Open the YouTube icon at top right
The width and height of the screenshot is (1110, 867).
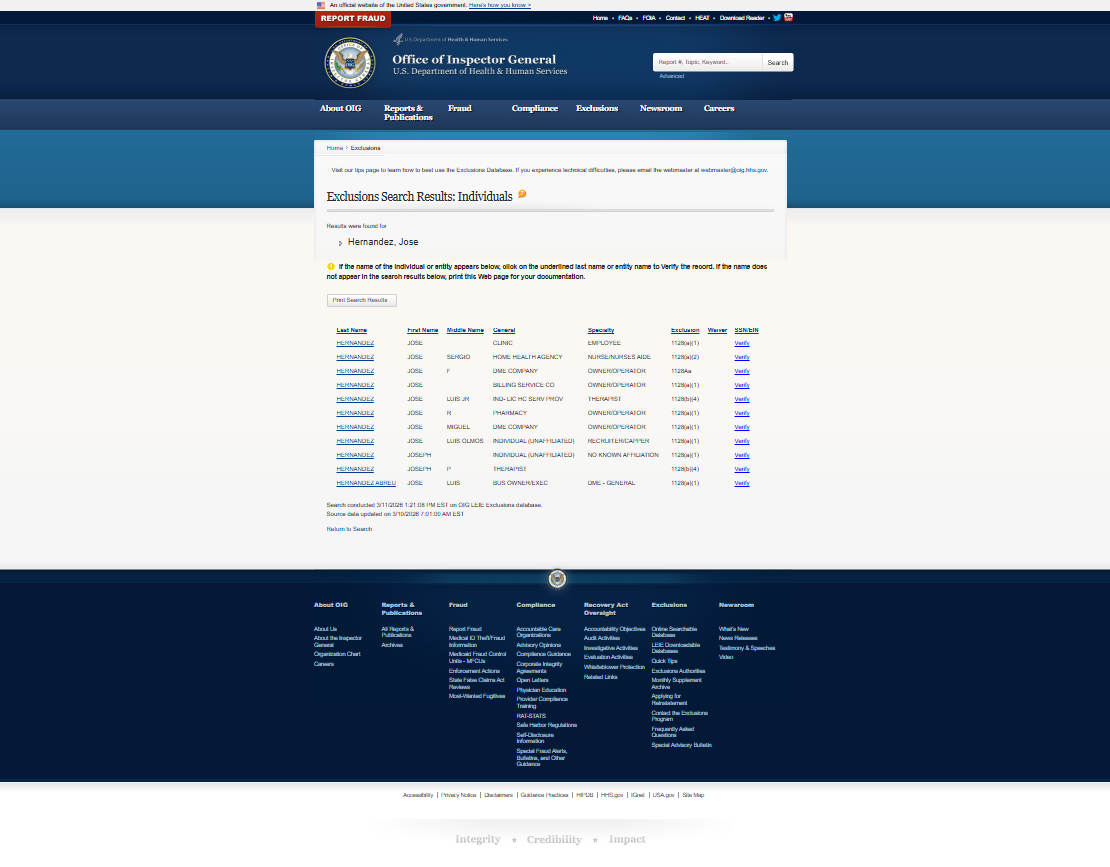pyautogui.click(x=789, y=17)
